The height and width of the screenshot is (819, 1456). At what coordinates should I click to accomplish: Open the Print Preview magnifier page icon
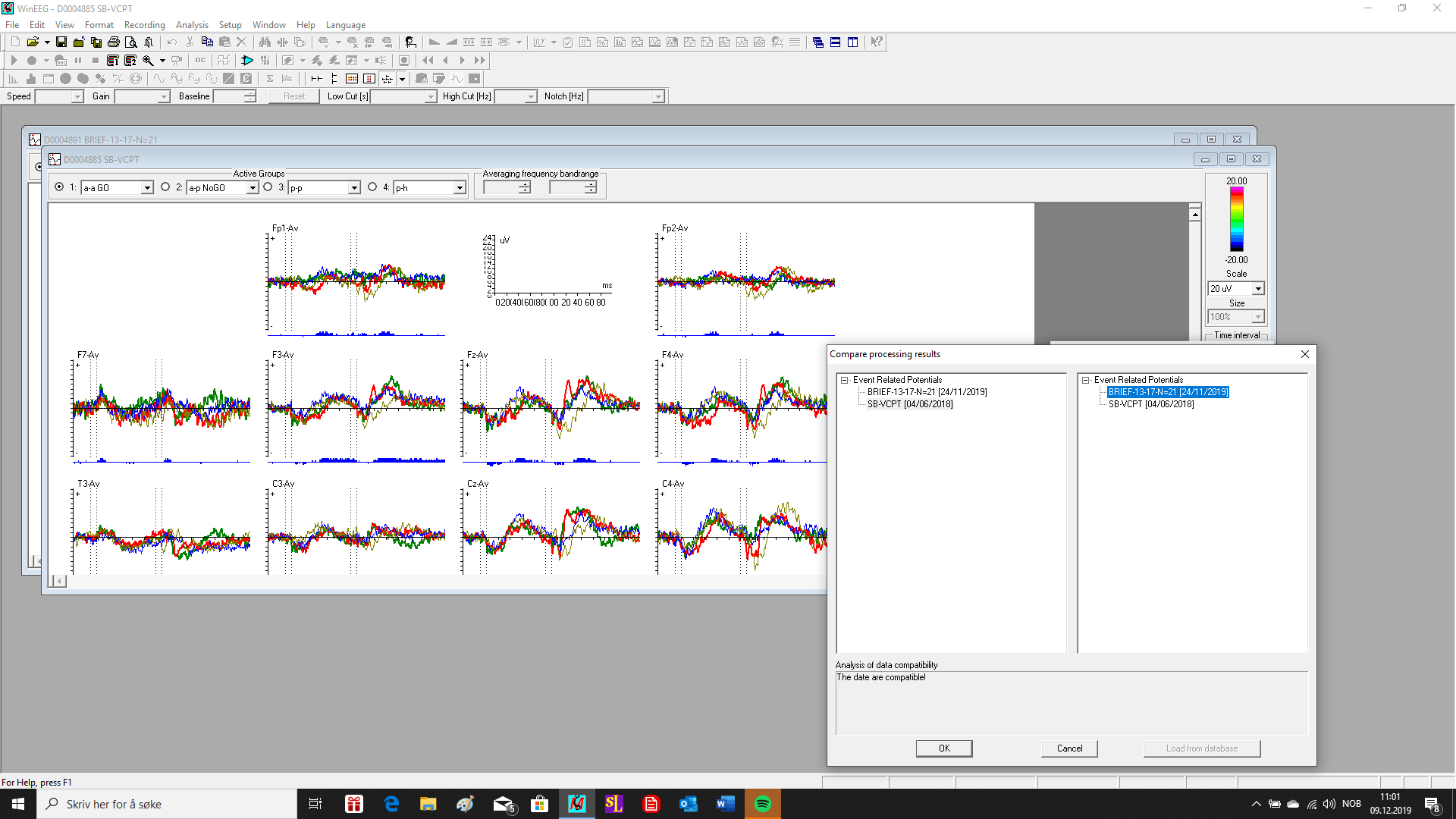pyautogui.click(x=131, y=42)
